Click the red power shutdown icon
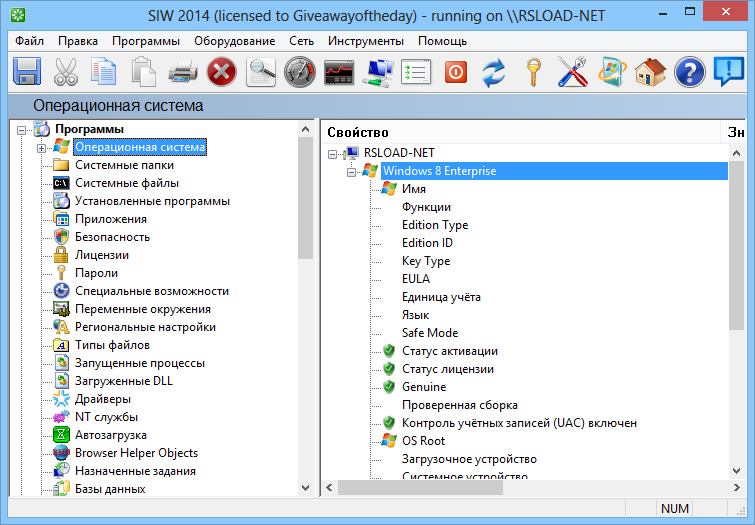 pyautogui.click(x=456, y=72)
